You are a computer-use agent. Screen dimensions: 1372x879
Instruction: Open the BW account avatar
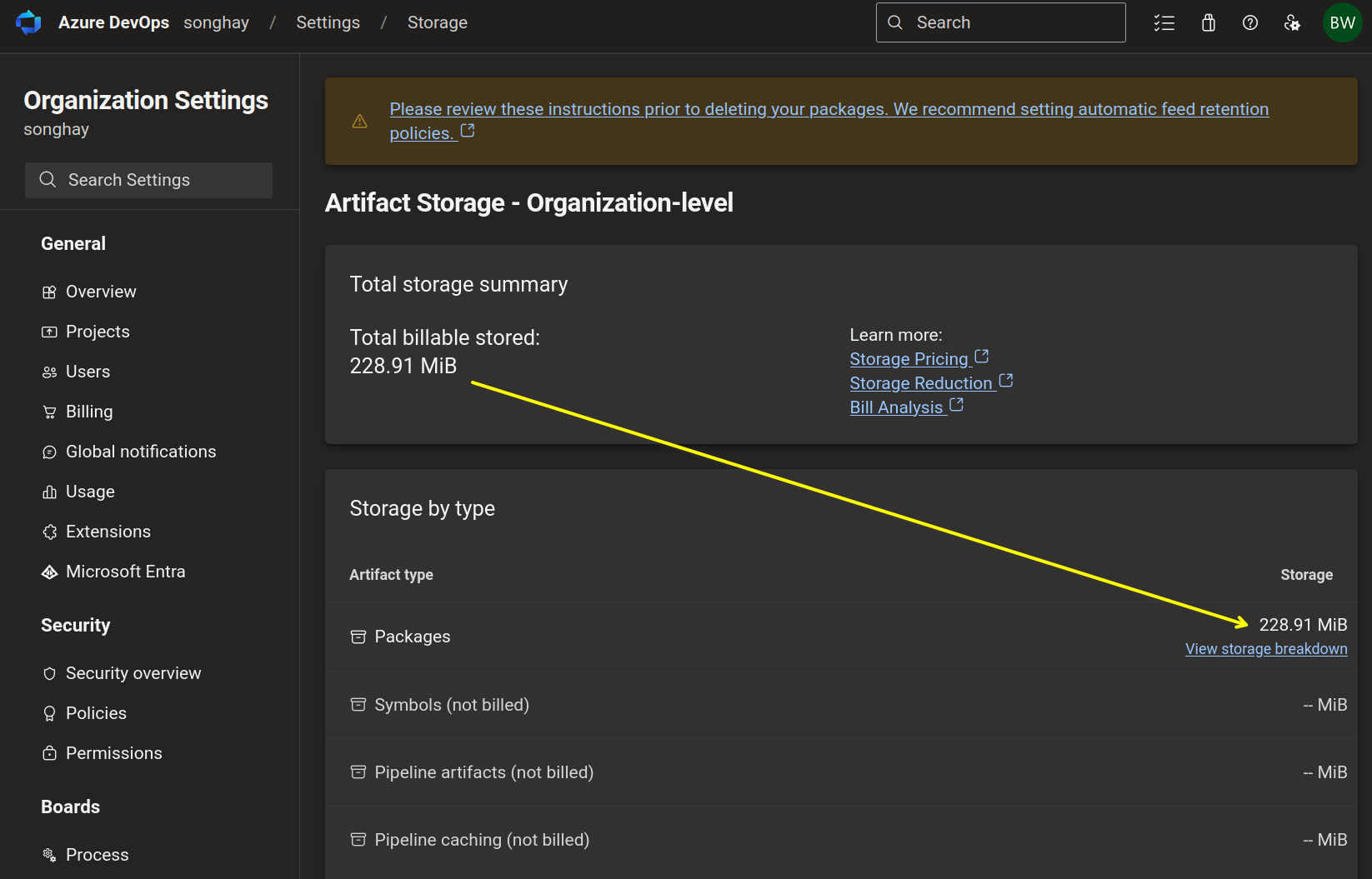coord(1342,22)
